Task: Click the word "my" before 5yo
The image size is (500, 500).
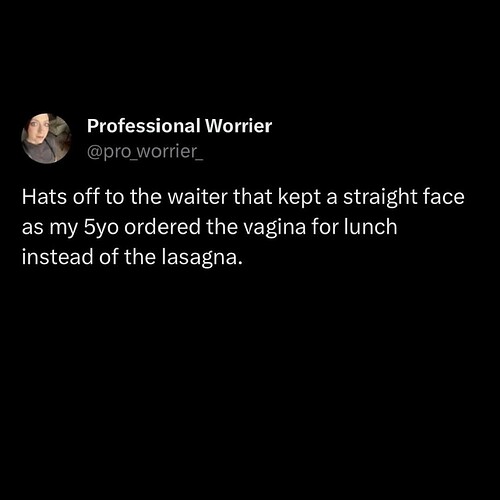Action: [x=63, y=229]
